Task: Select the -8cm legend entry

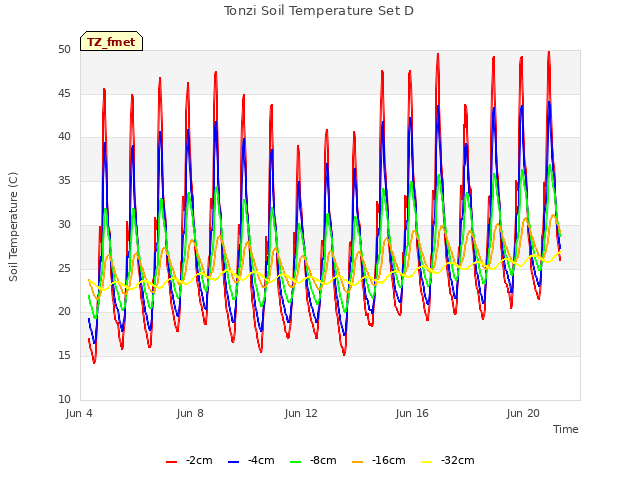Action: pyautogui.click(x=313, y=461)
